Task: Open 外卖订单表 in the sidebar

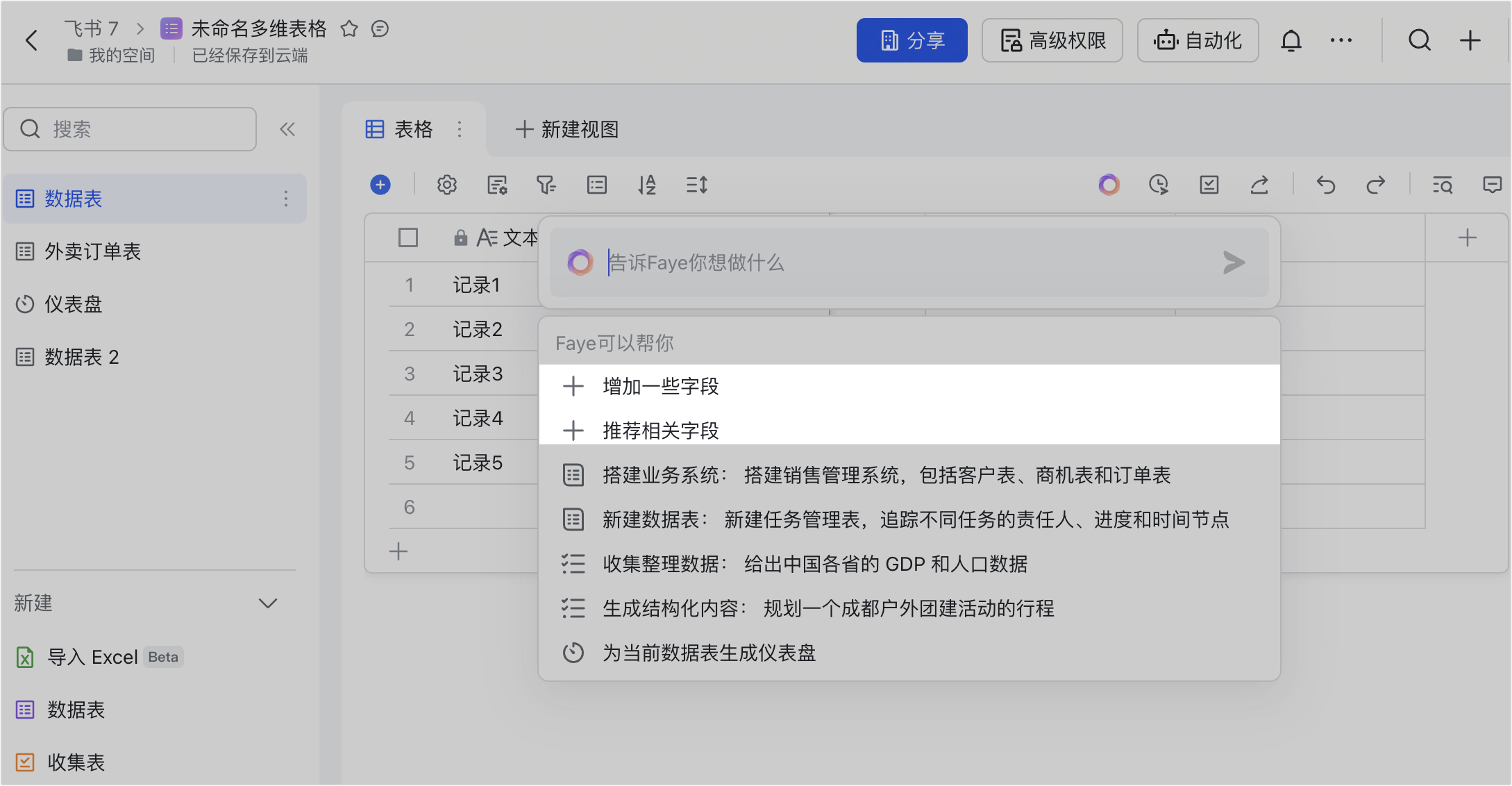Action: pos(154,251)
